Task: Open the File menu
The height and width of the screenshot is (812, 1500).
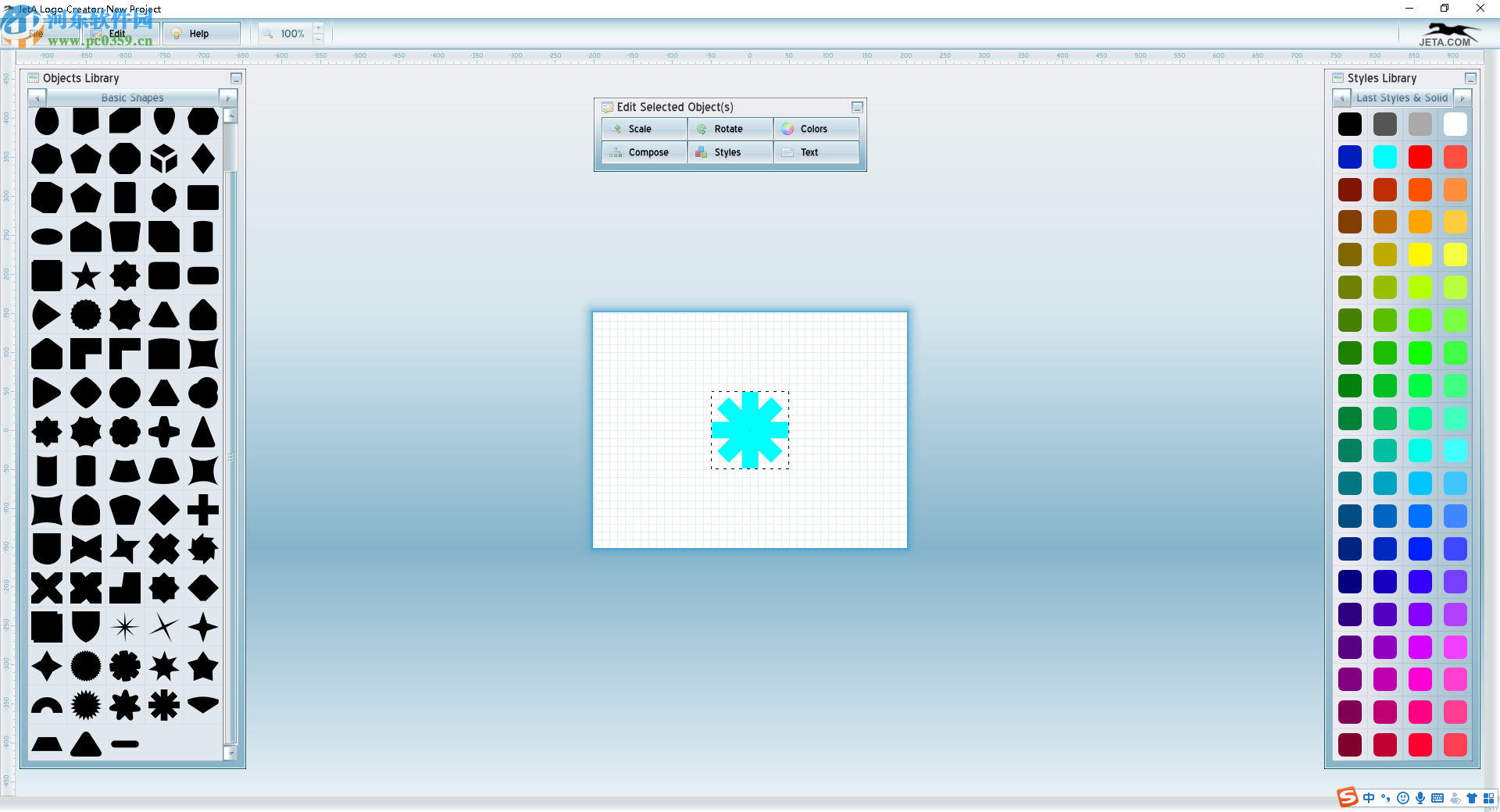Action: click(37, 34)
